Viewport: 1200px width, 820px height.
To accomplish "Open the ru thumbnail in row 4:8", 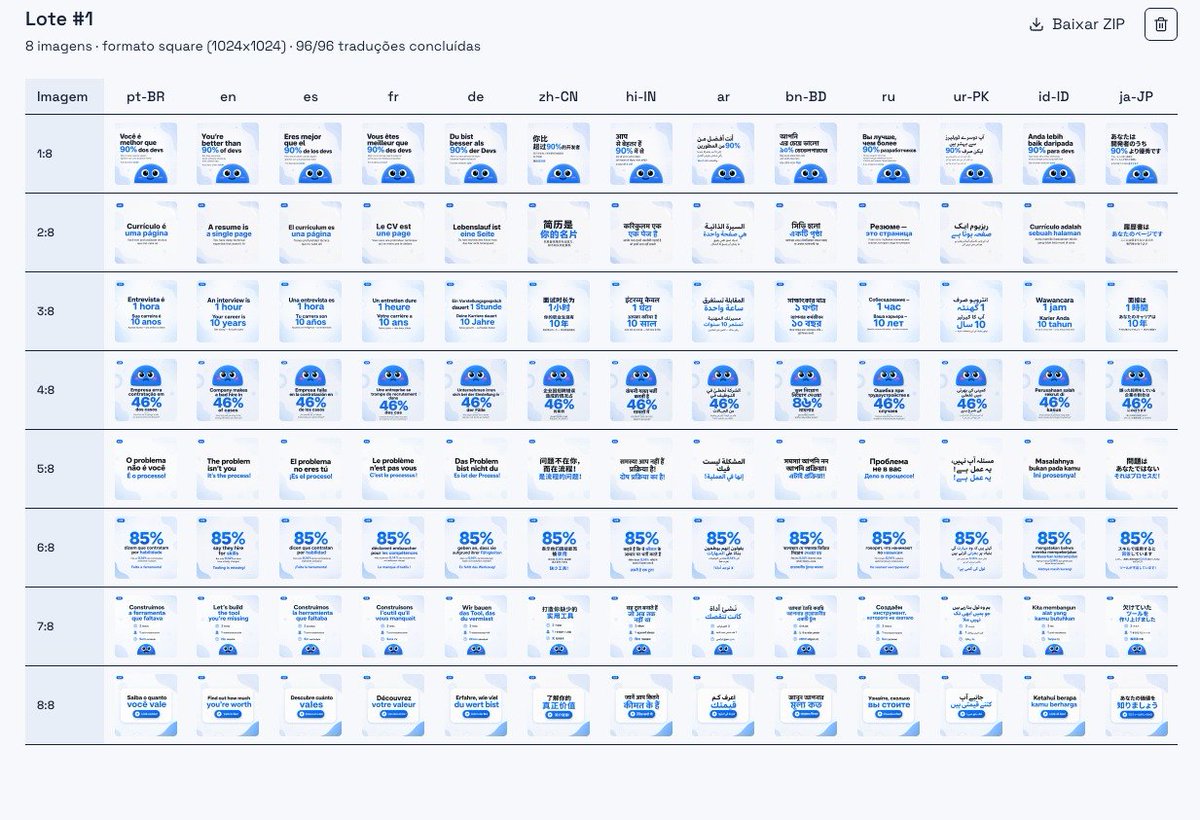I will pyautogui.click(x=889, y=390).
